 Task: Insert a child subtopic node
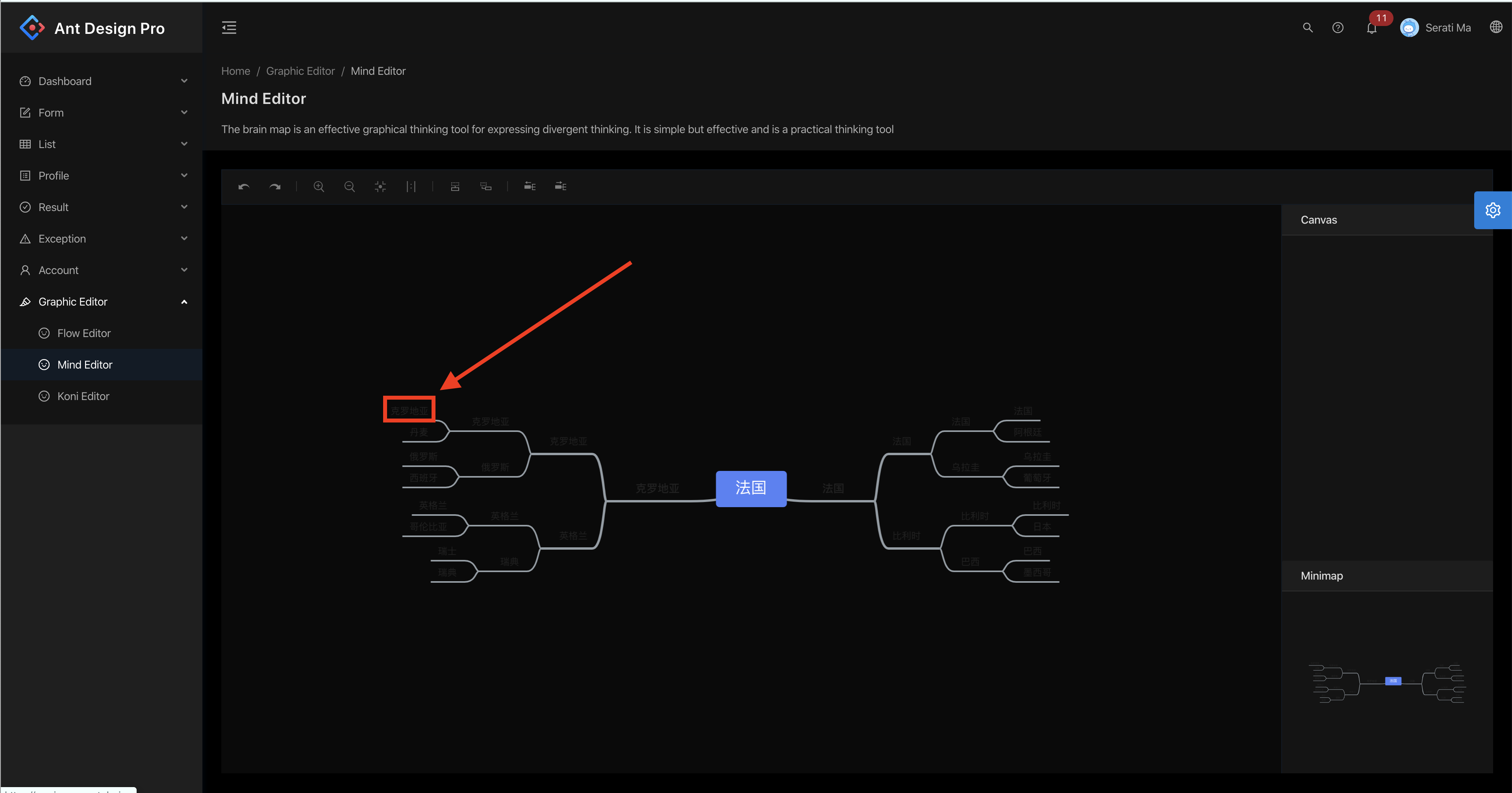coord(485,187)
